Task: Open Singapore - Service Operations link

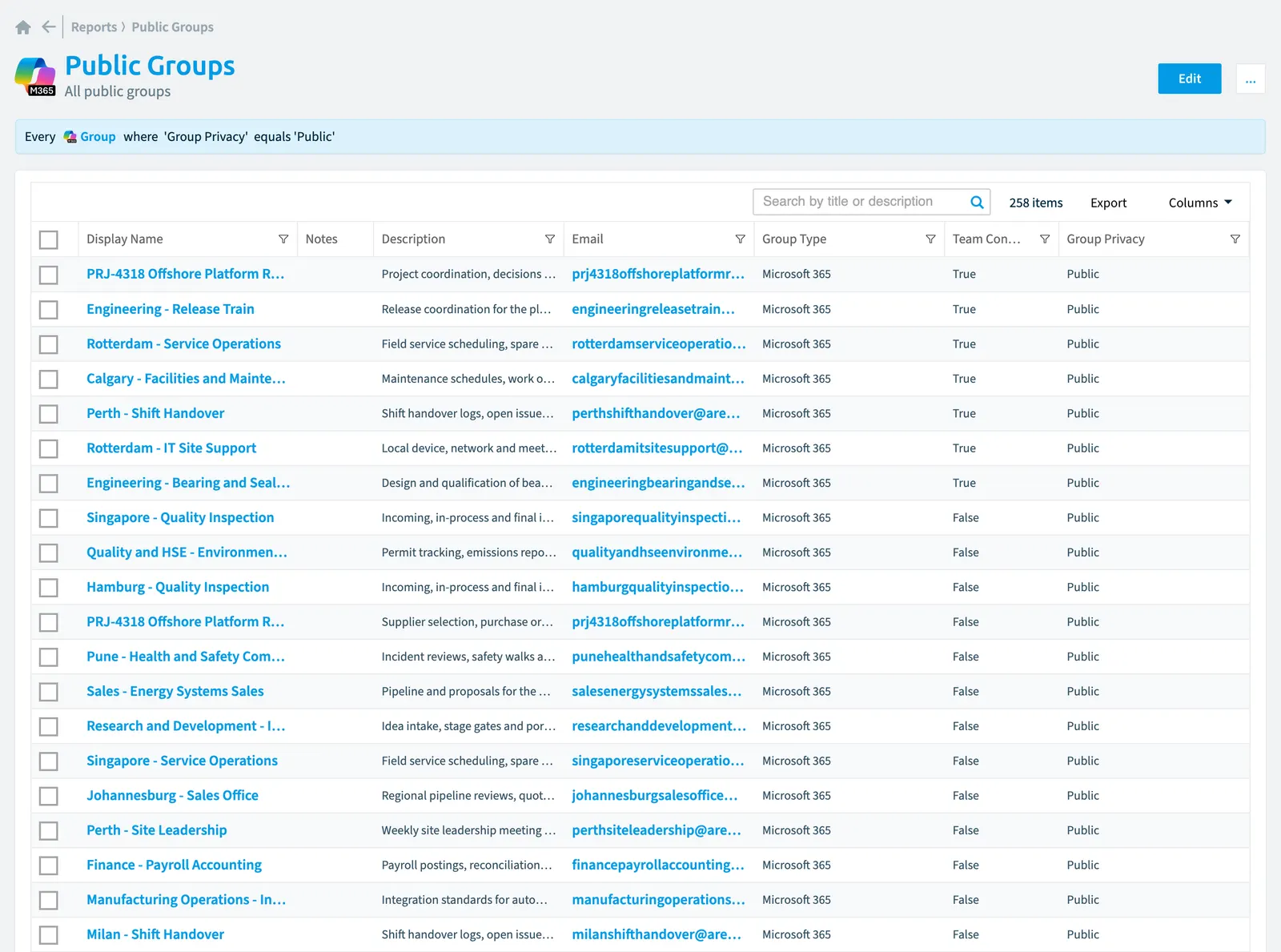Action: click(182, 761)
